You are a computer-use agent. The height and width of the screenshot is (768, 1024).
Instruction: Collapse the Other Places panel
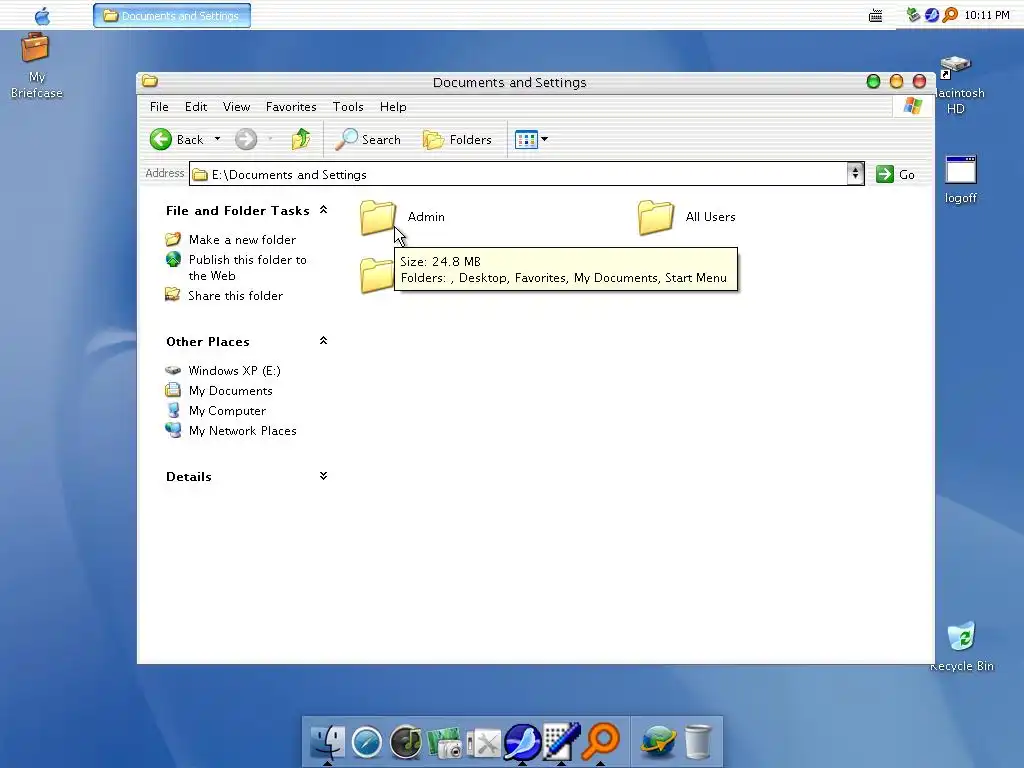pos(323,341)
